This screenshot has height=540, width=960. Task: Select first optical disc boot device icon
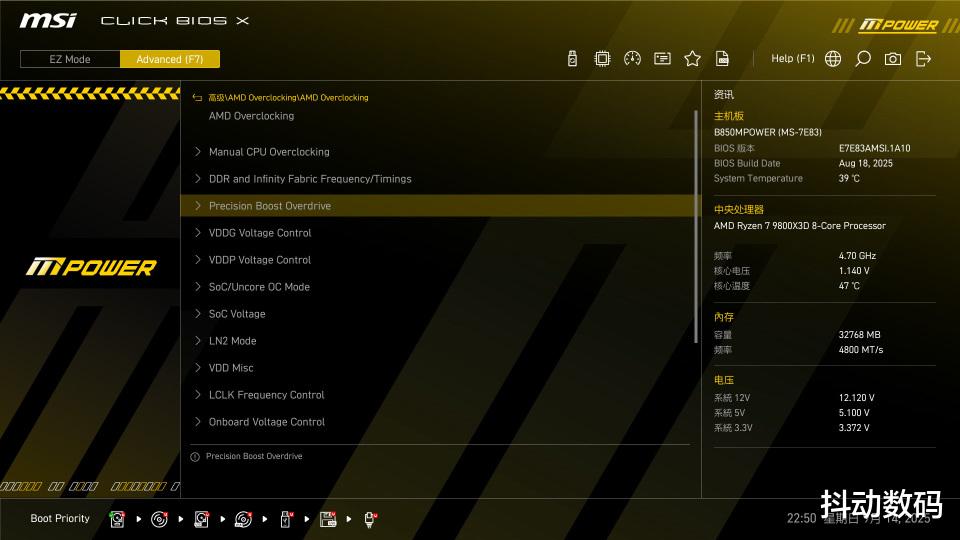tap(159, 519)
